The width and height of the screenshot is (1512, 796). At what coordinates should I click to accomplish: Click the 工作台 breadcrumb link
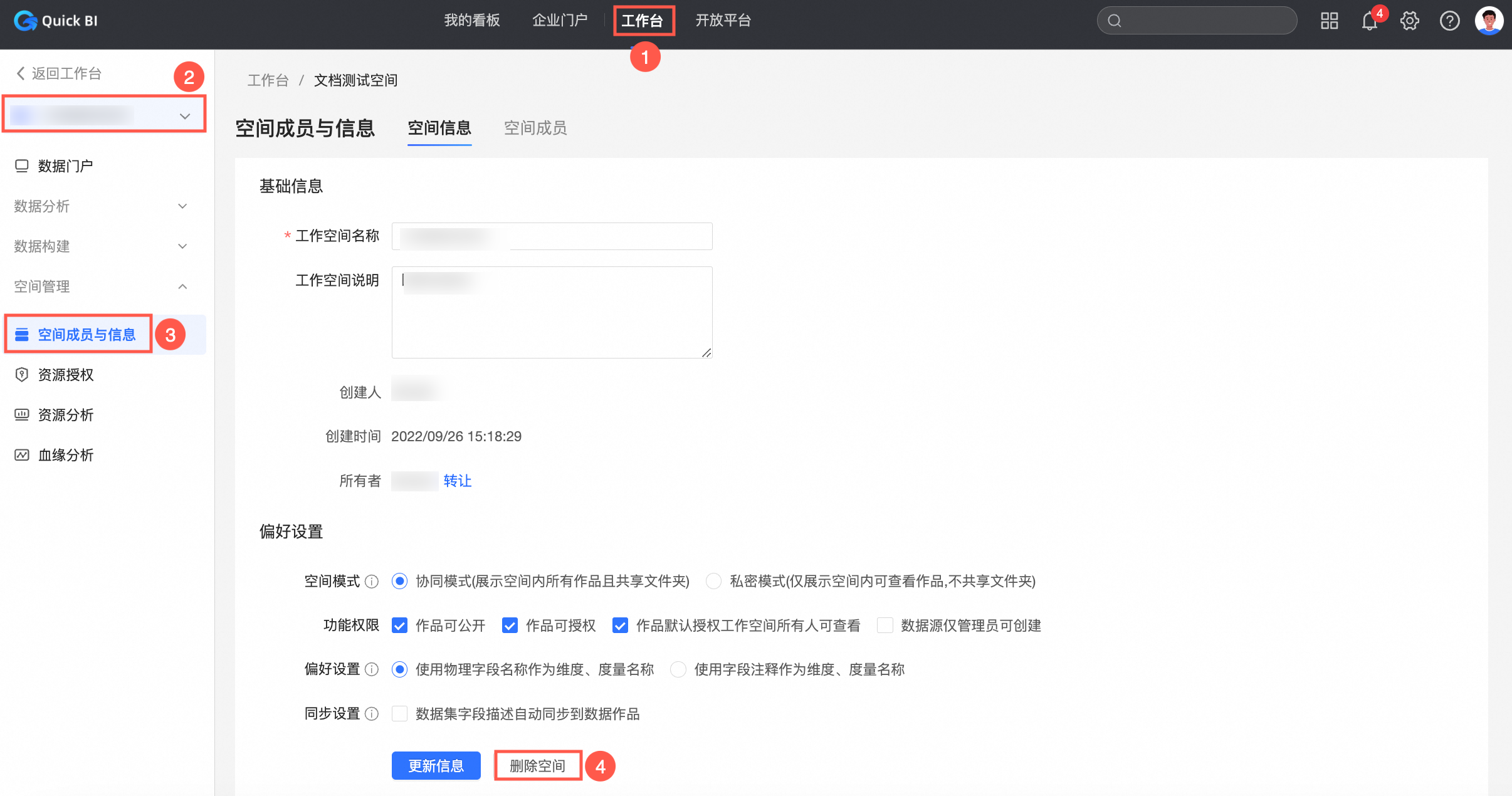pos(268,80)
